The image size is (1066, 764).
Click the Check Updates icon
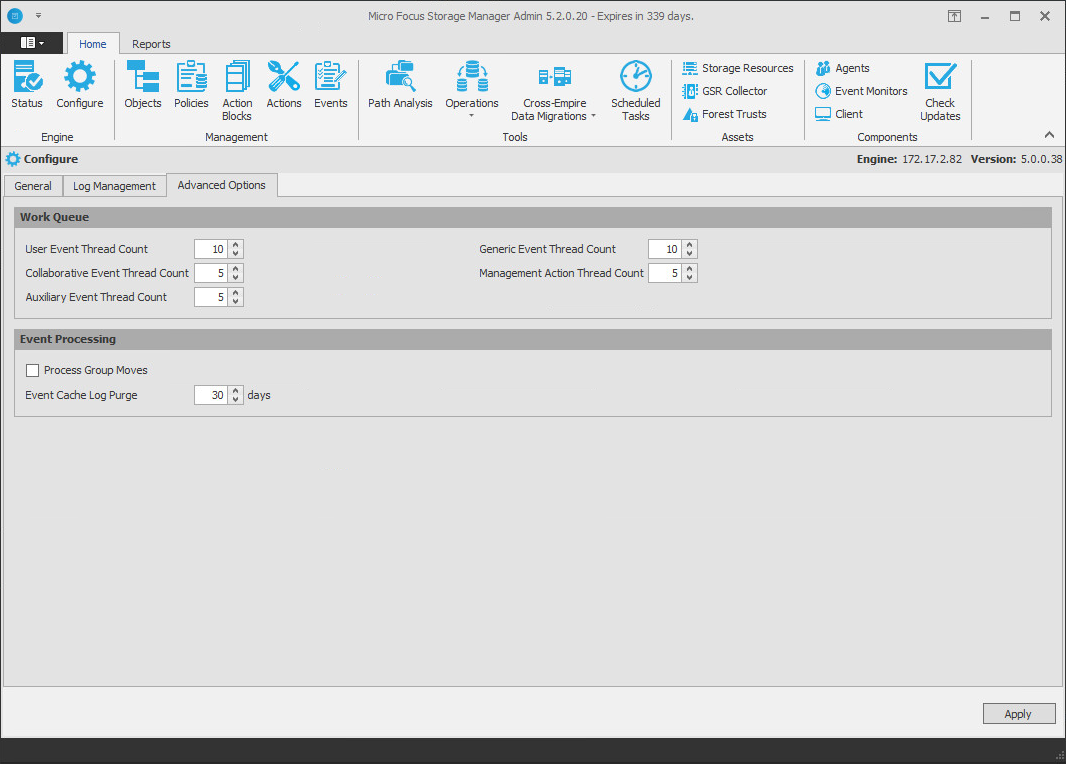click(x=940, y=91)
